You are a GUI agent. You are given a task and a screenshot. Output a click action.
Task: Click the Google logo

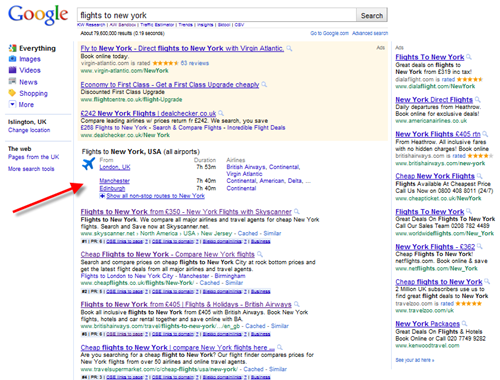38,15
